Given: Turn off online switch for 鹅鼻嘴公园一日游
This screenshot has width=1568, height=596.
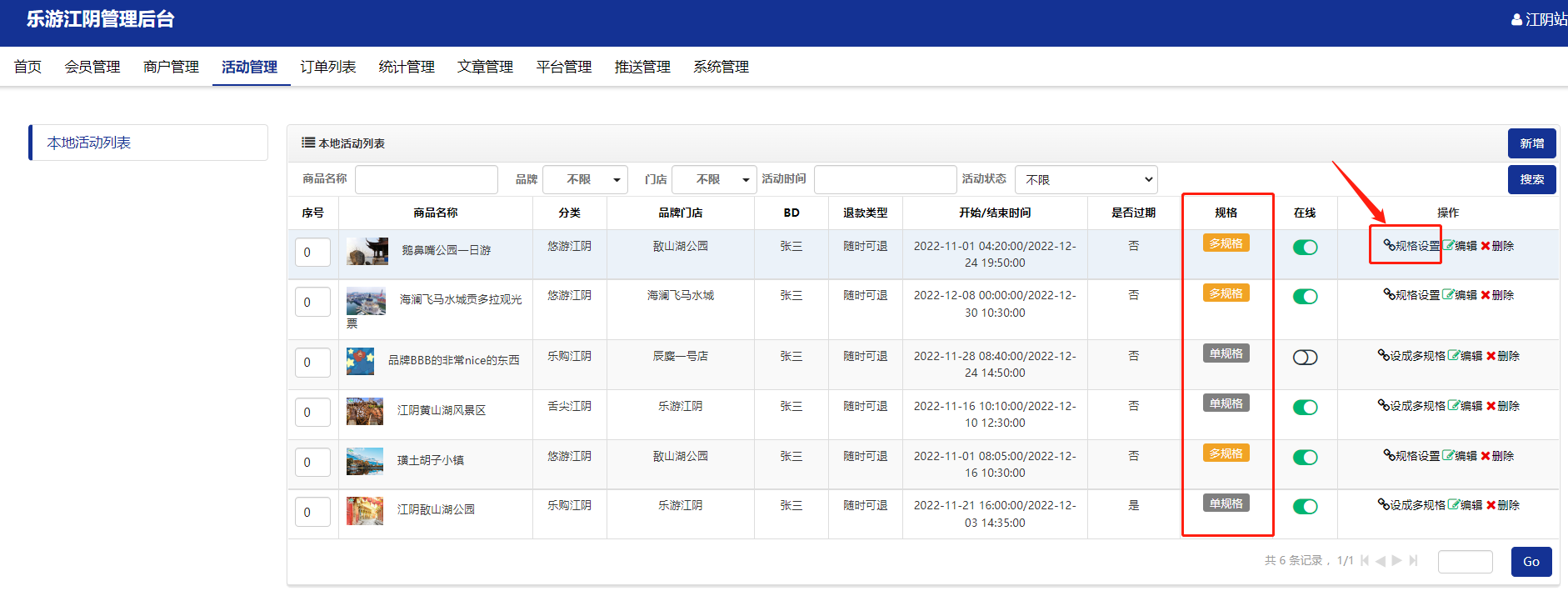Looking at the screenshot, I should tap(1305, 248).
